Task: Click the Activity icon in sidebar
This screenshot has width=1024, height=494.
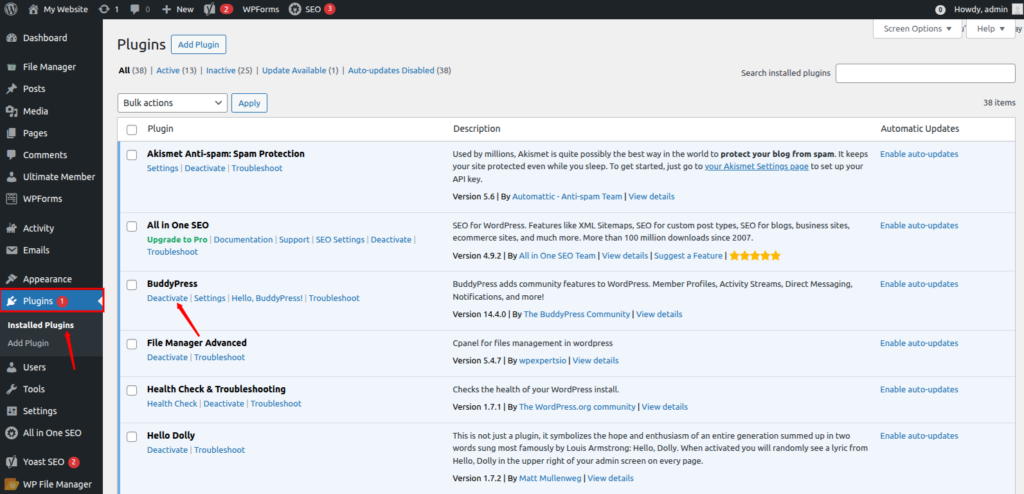Action: [x=11, y=228]
